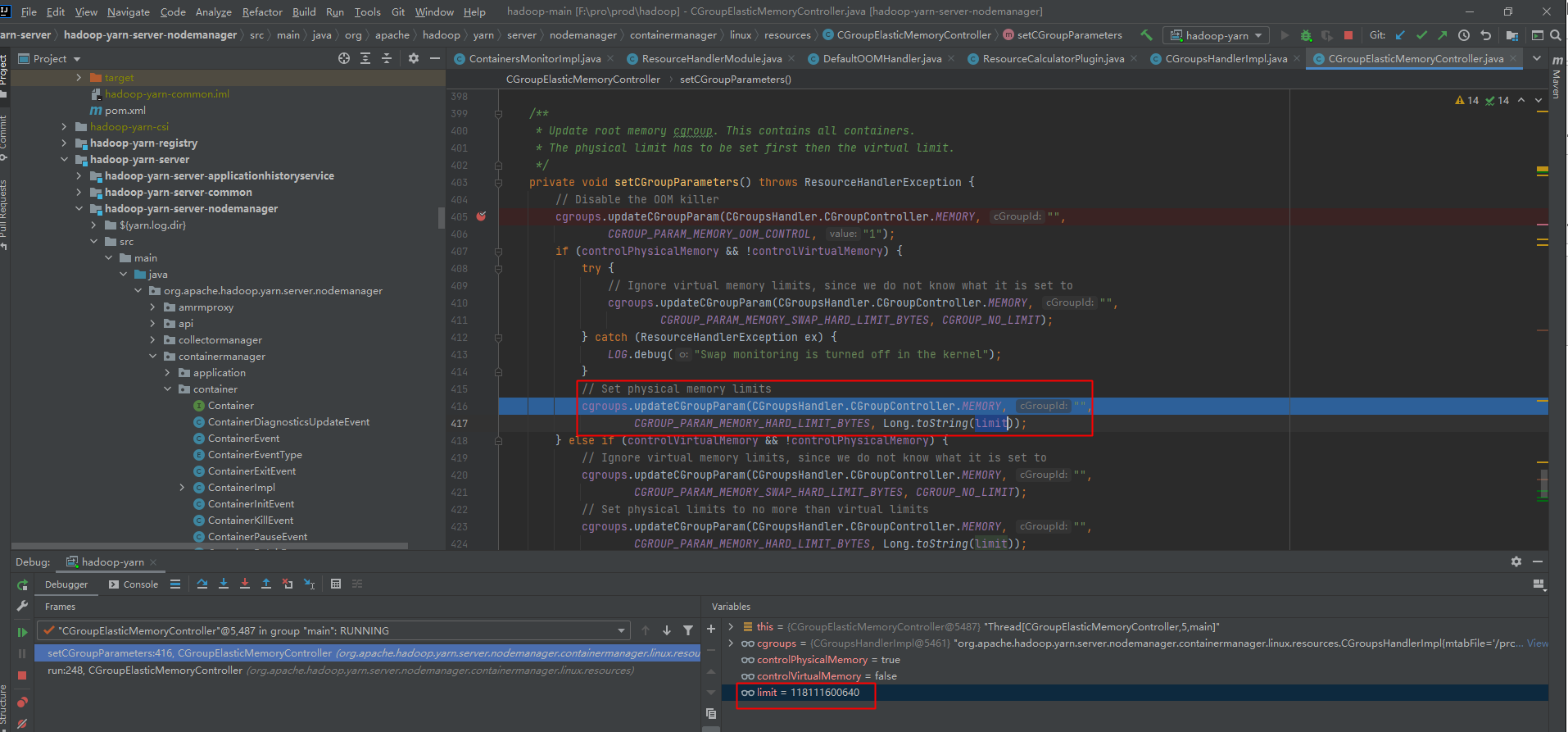
Task: Click the Drop Frame icon
Action: click(x=288, y=584)
